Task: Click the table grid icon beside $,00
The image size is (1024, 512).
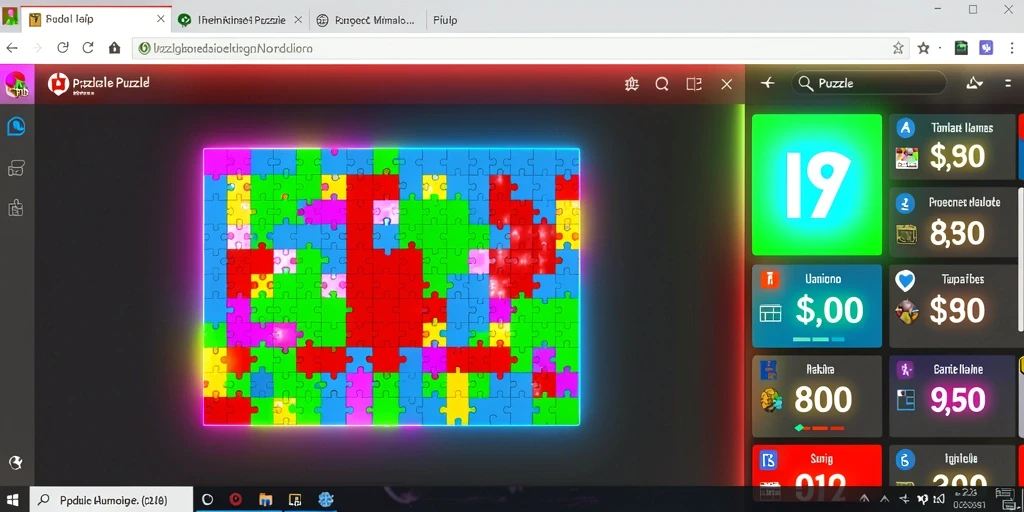Action: pyautogui.click(x=771, y=313)
